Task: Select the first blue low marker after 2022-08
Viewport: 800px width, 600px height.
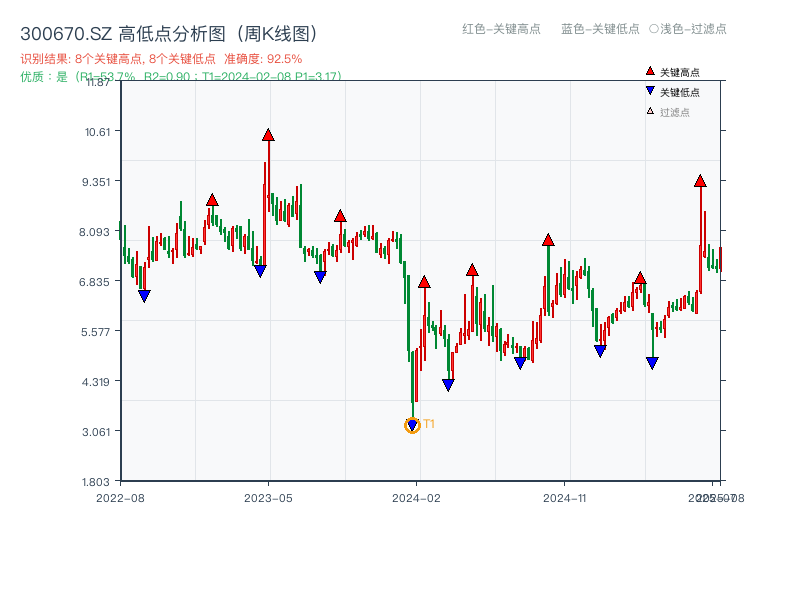Action: point(144,296)
